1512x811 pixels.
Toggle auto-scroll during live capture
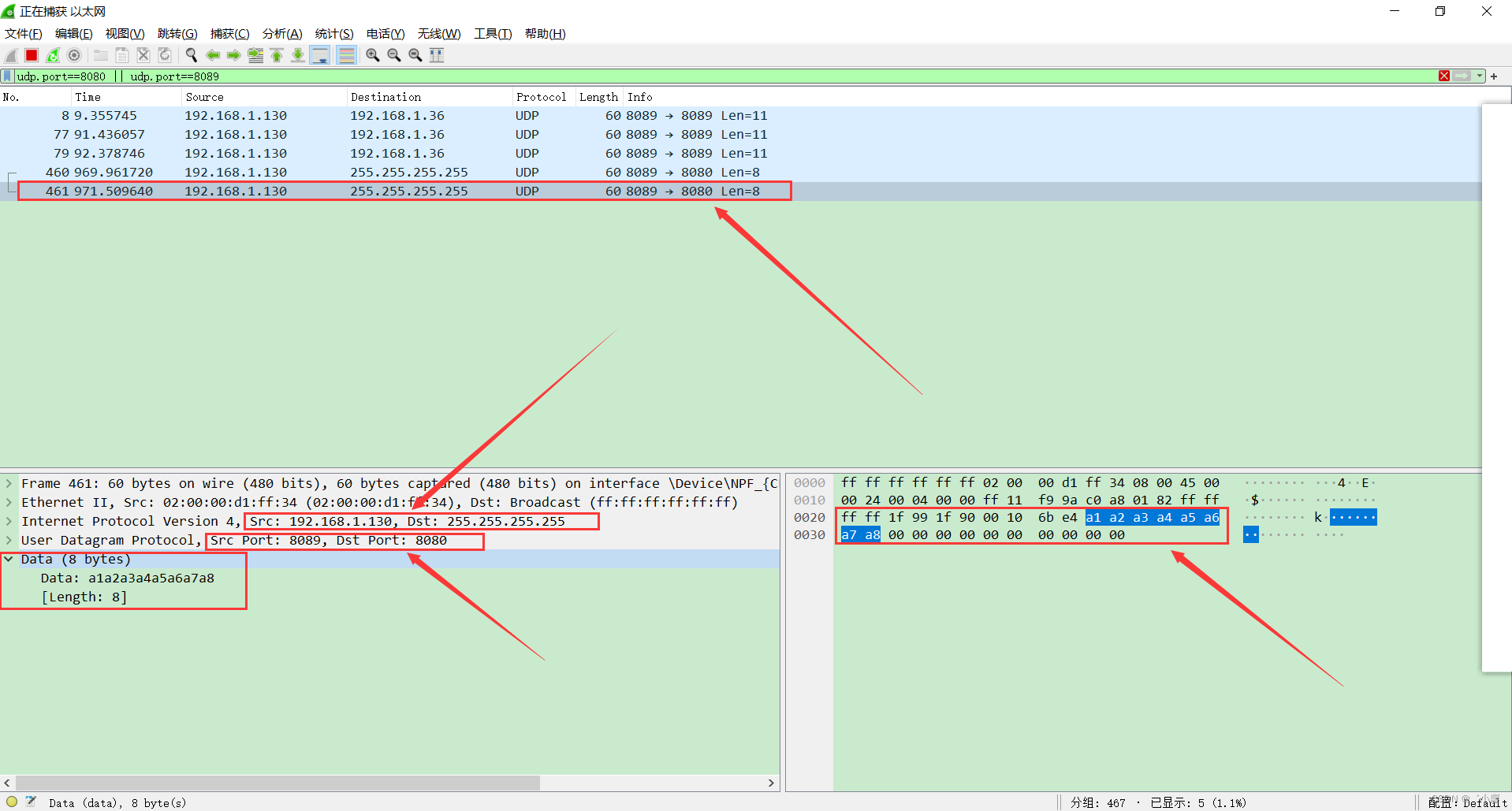(320, 55)
